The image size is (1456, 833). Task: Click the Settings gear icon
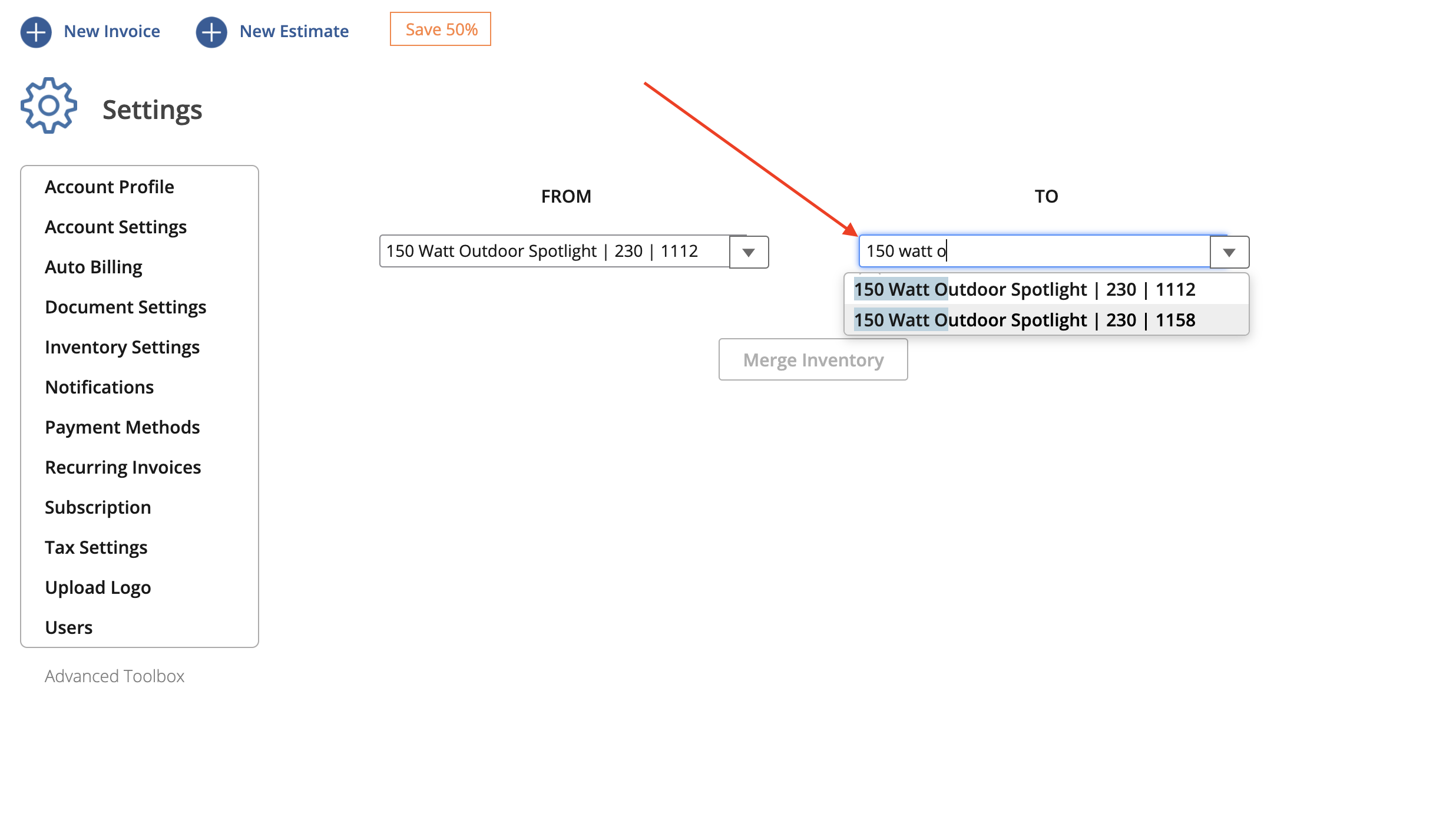49,106
